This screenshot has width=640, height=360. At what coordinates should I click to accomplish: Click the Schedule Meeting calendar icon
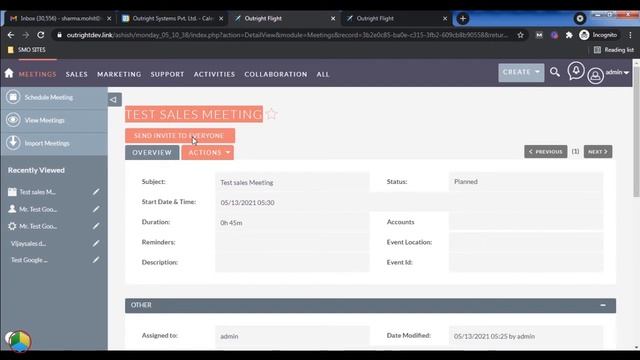13,97
